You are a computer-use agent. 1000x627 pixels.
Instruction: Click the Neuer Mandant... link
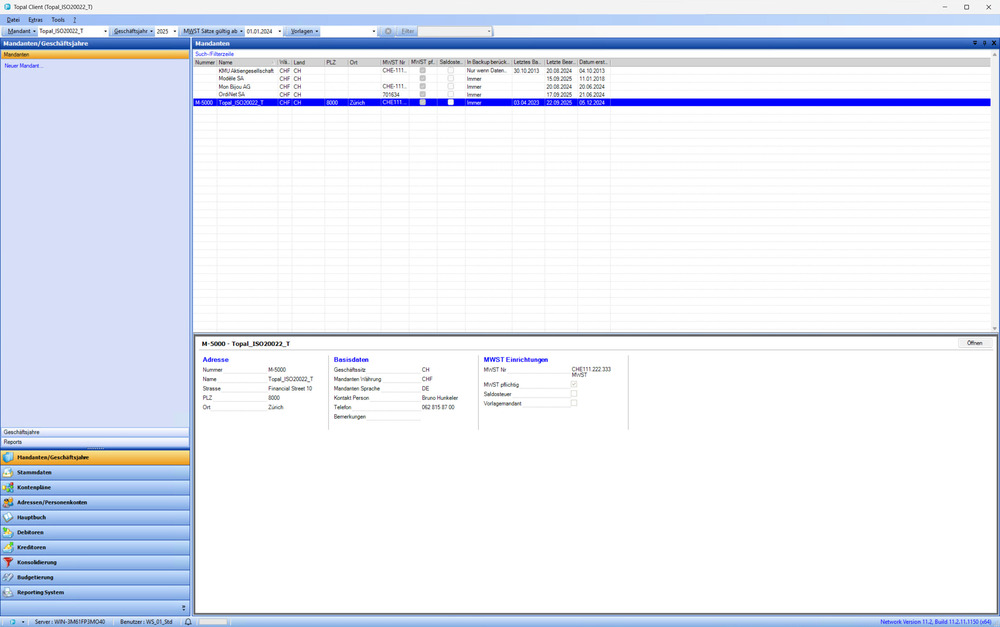click(x=24, y=65)
